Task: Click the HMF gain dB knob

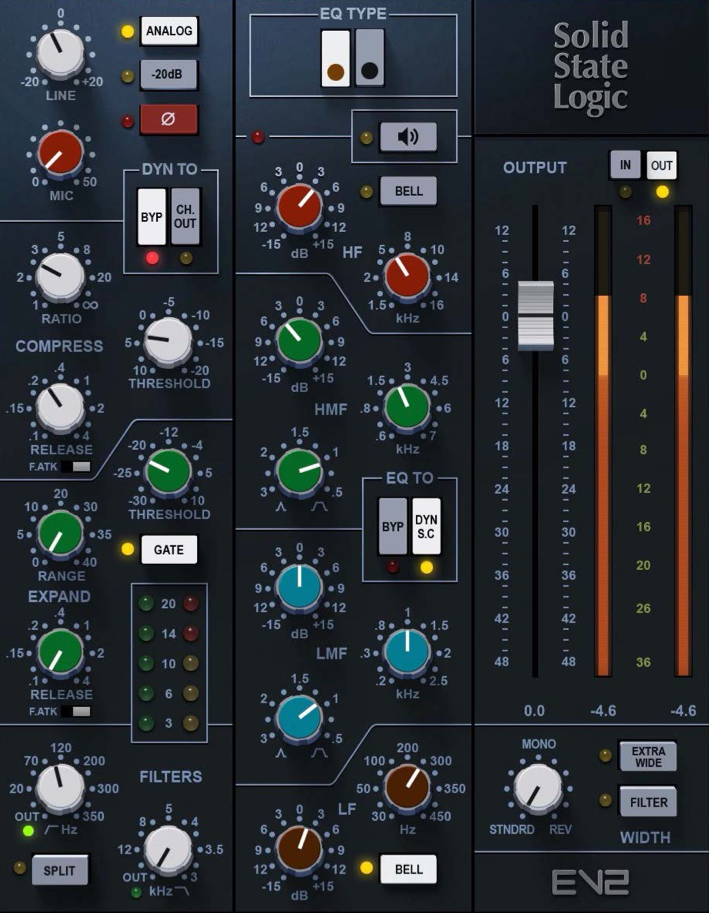Action: (x=299, y=340)
